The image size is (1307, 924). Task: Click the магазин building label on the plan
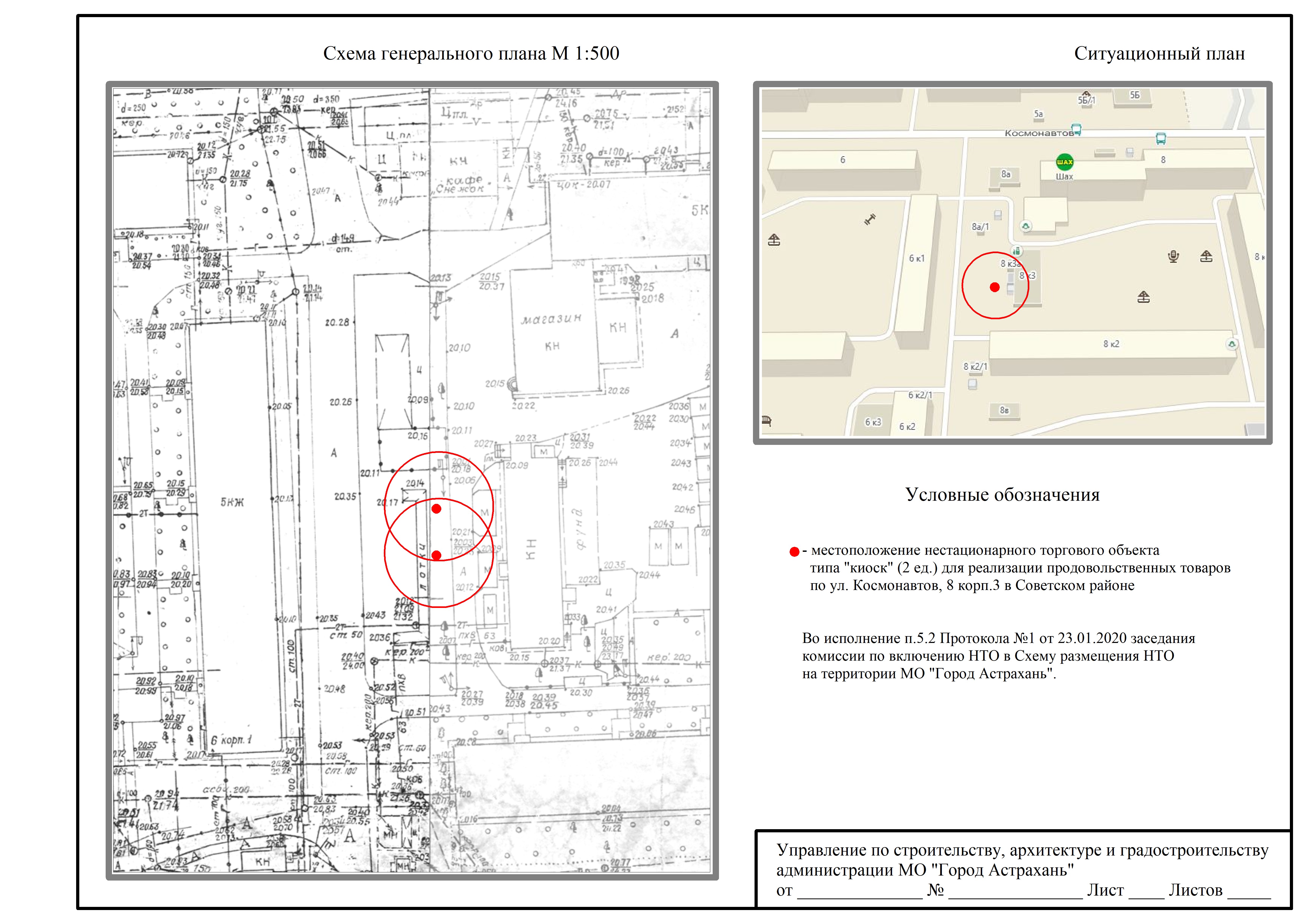552,319
